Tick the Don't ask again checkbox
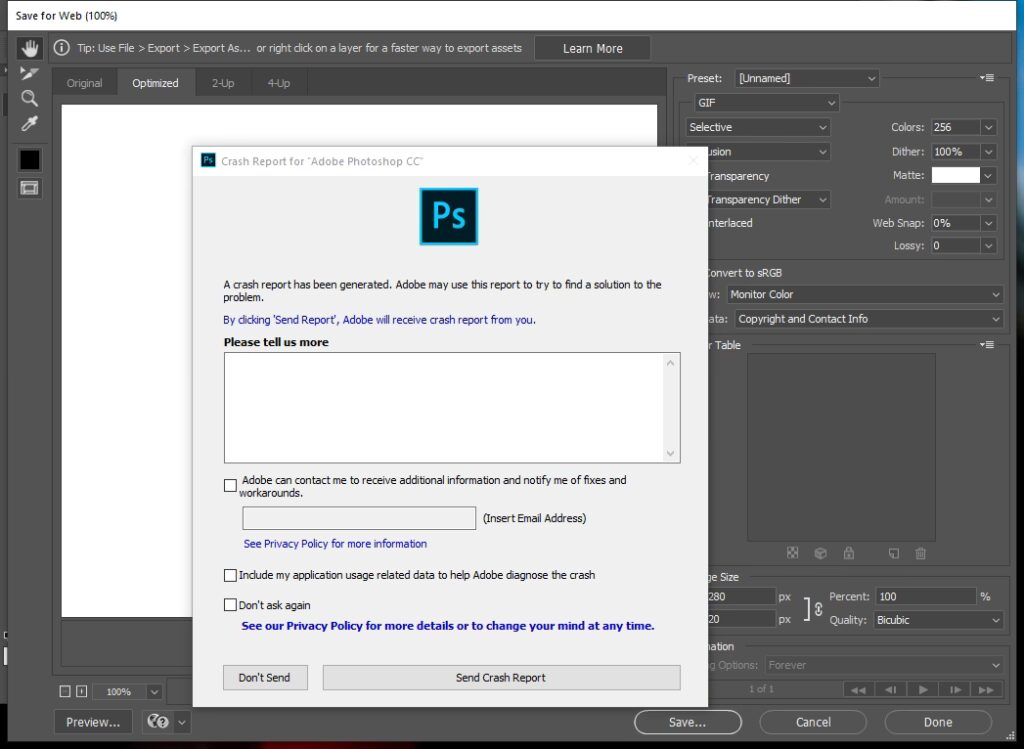 click(230, 605)
